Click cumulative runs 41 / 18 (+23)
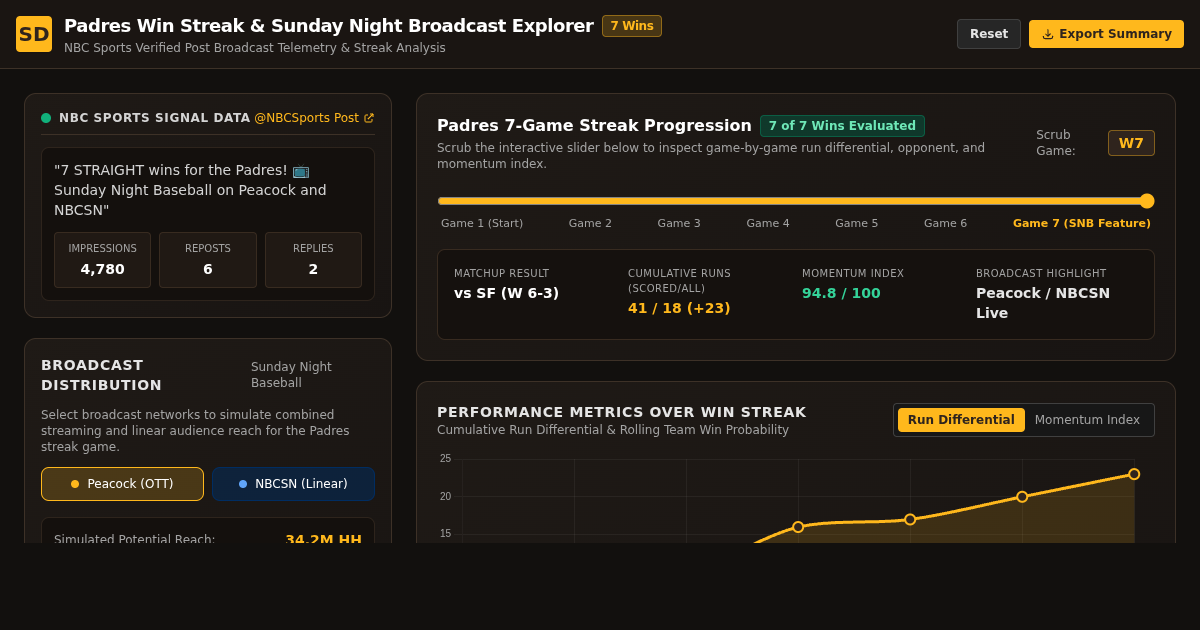 point(679,308)
